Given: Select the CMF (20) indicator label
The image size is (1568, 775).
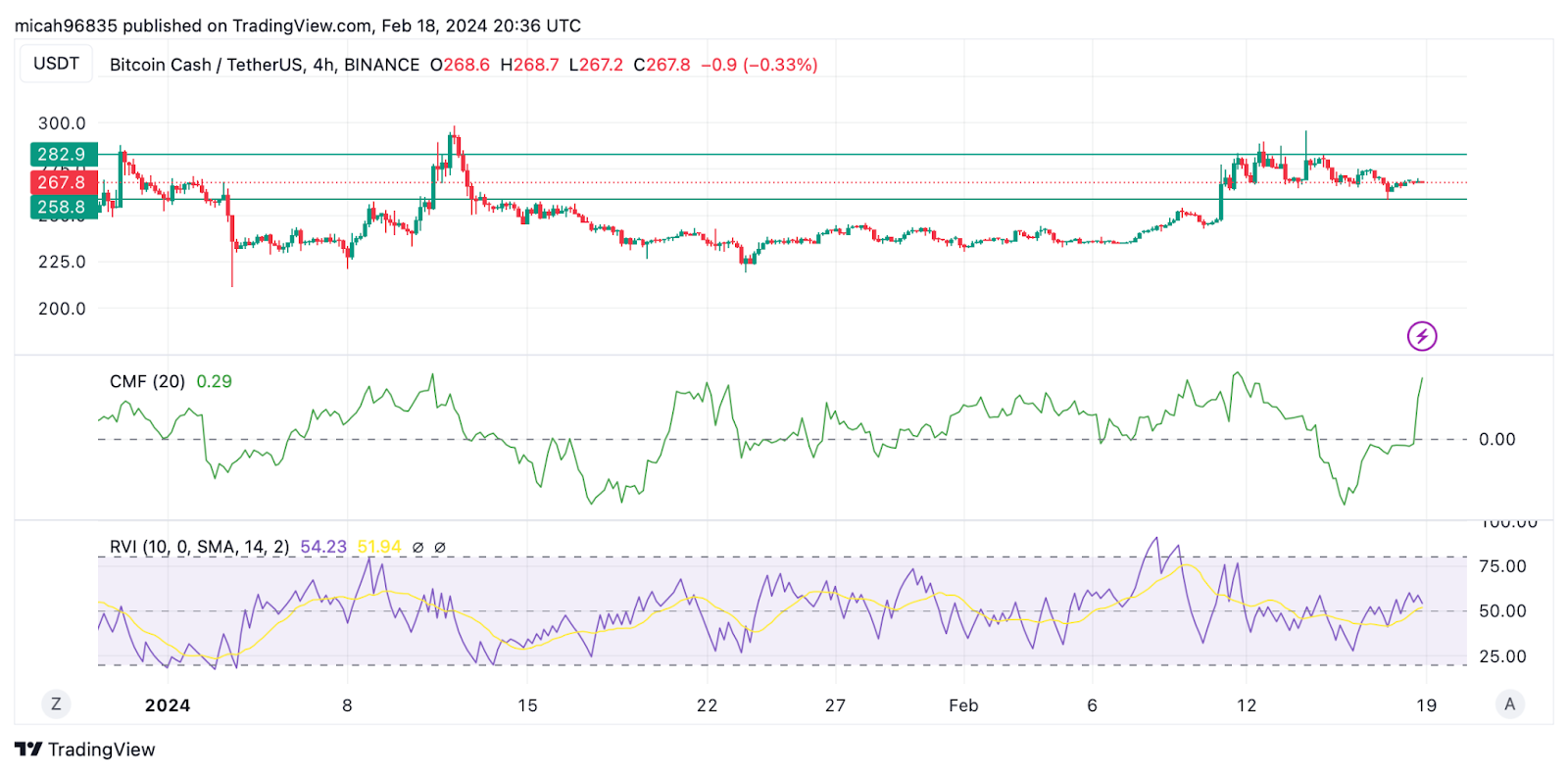Looking at the screenshot, I should click(x=147, y=381).
